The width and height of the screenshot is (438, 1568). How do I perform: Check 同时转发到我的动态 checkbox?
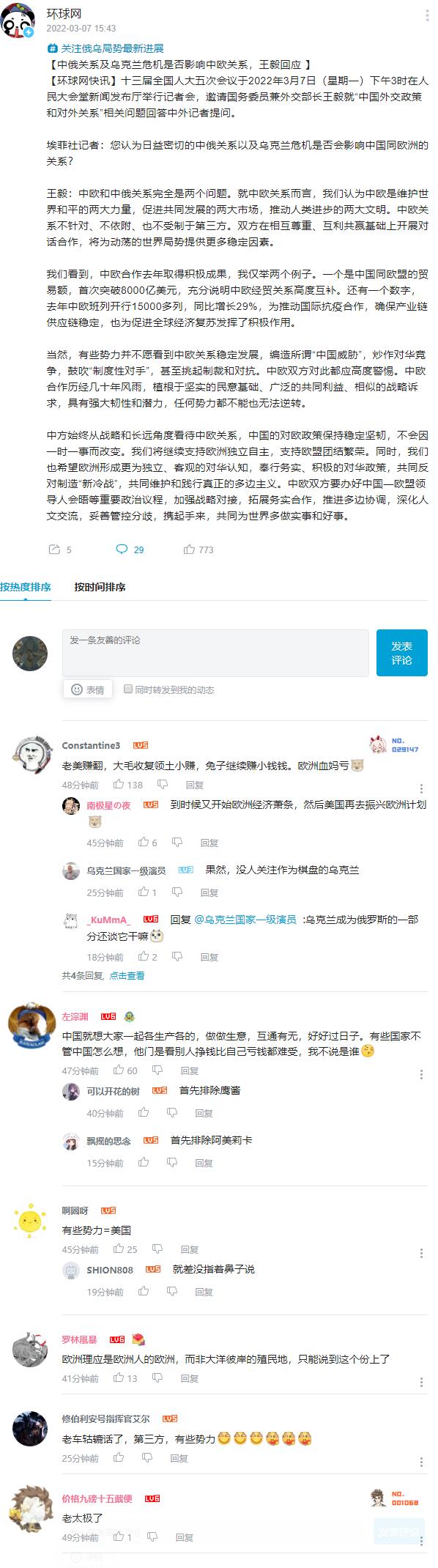[x=128, y=689]
